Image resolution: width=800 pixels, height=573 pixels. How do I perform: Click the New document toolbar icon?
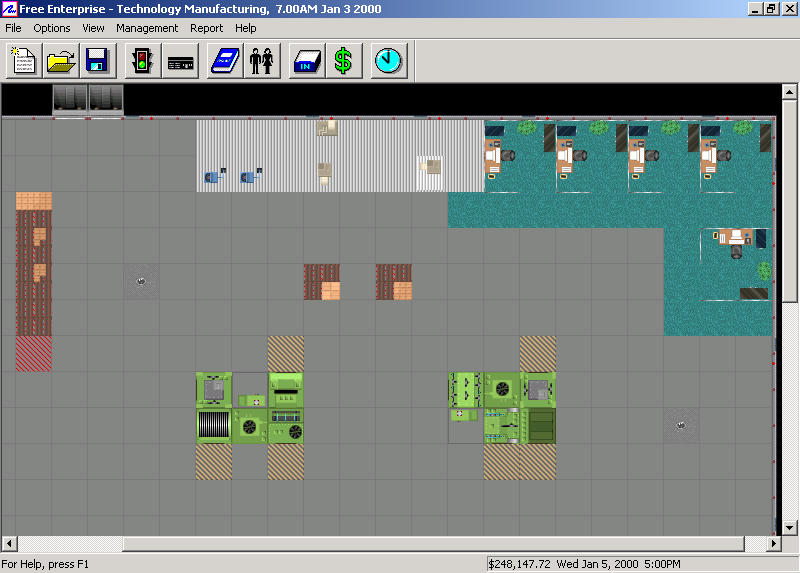pyautogui.click(x=23, y=61)
